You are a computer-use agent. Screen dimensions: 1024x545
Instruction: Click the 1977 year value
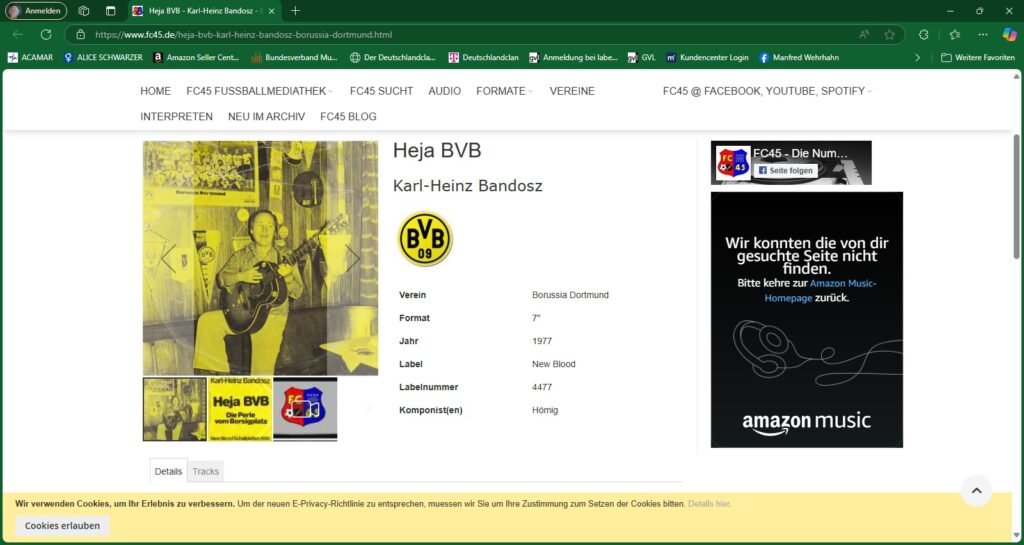[x=542, y=341]
